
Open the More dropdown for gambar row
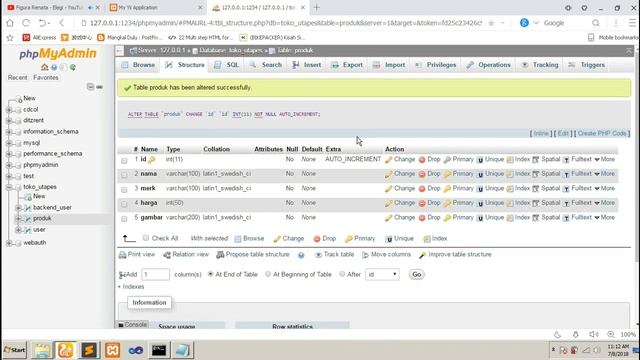[604, 218]
